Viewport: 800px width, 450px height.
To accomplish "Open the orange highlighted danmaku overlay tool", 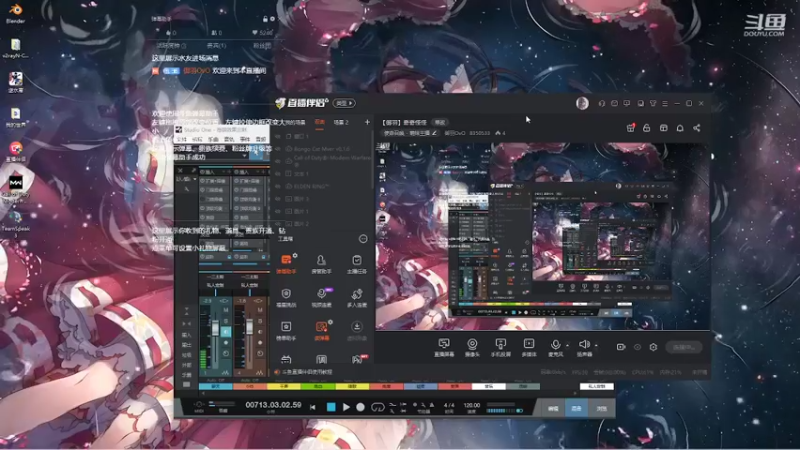I will pyautogui.click(x=321, y=330).
